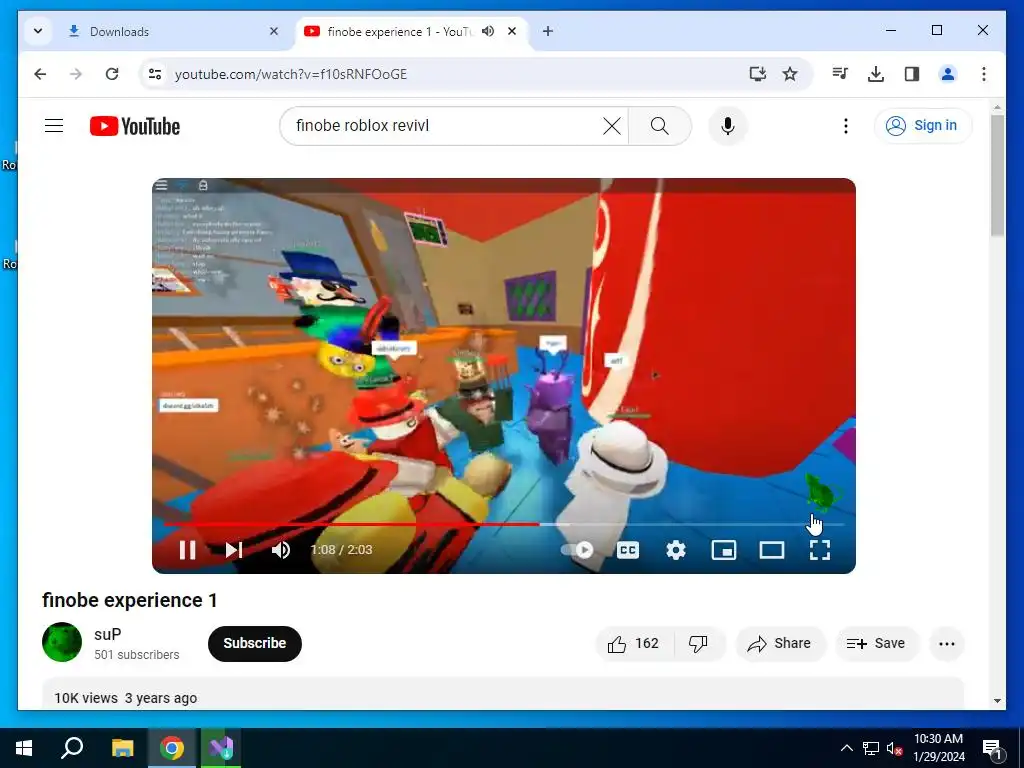Open File Explorer from taskbar
The width and height of the screenshot is (1024, 768).
122,748
